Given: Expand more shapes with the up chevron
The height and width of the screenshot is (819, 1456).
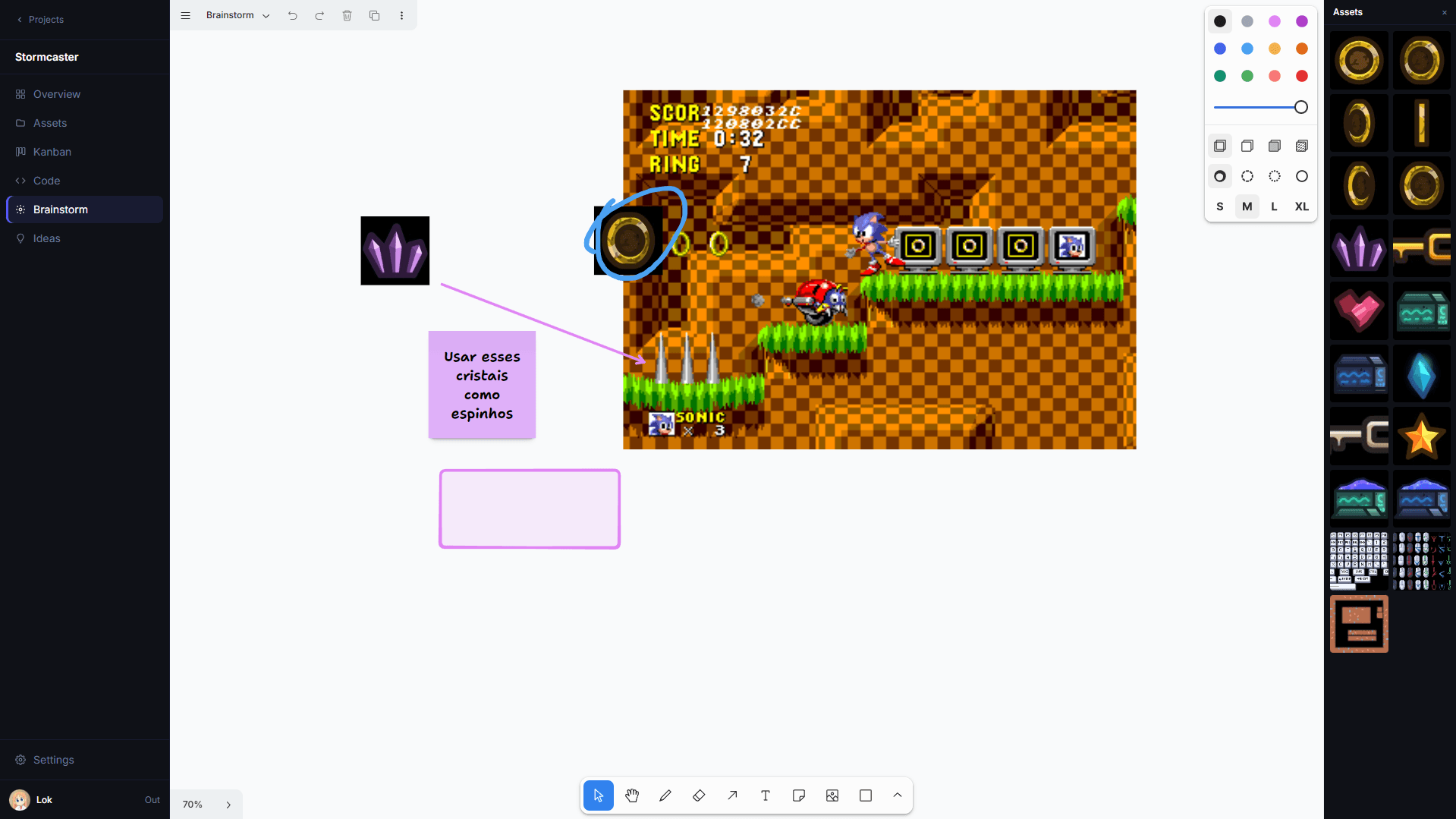Looking at the screenshot, I should click(898, 795).
